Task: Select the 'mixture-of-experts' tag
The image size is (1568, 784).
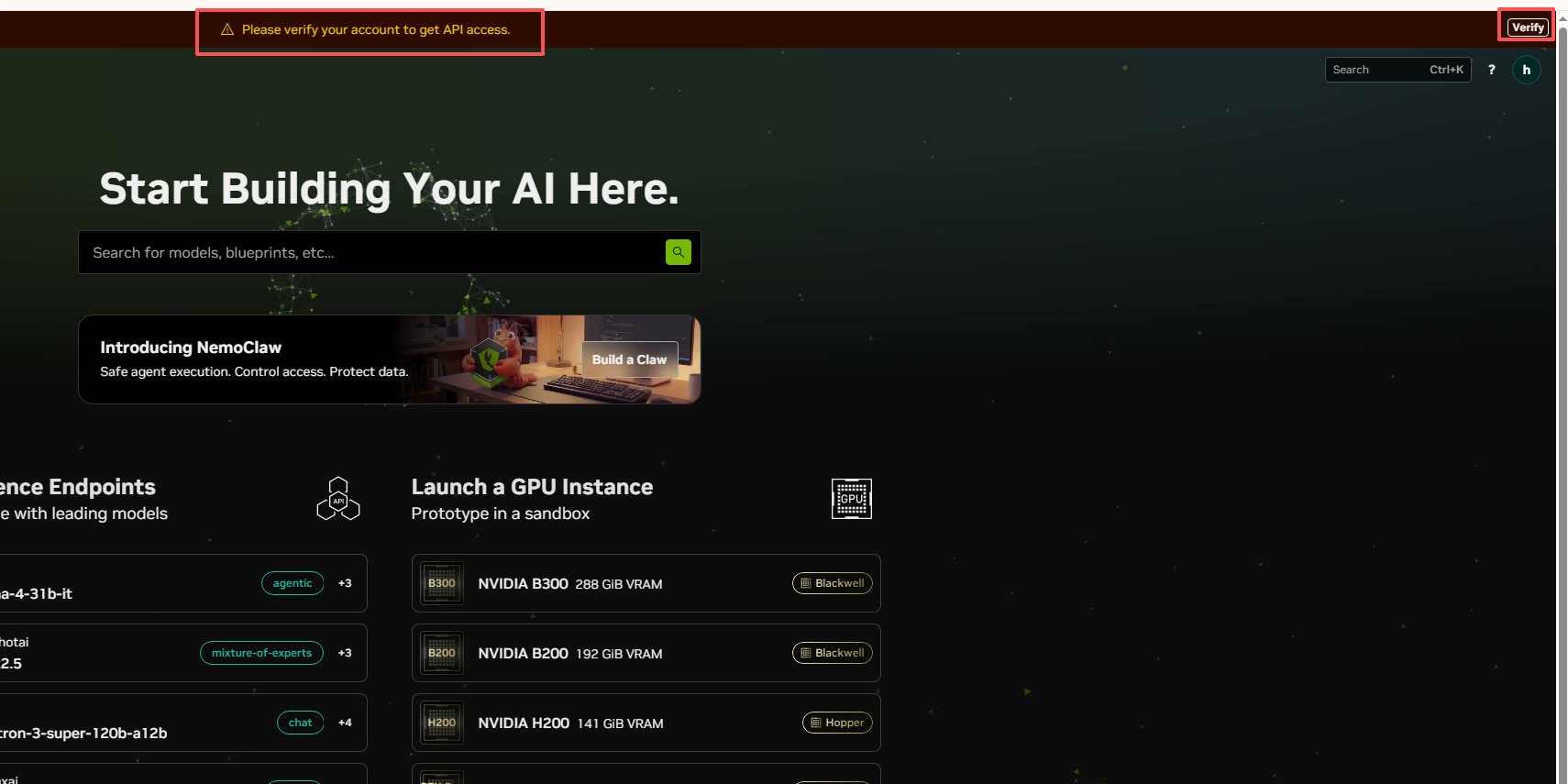Action: tap(261, 653)
